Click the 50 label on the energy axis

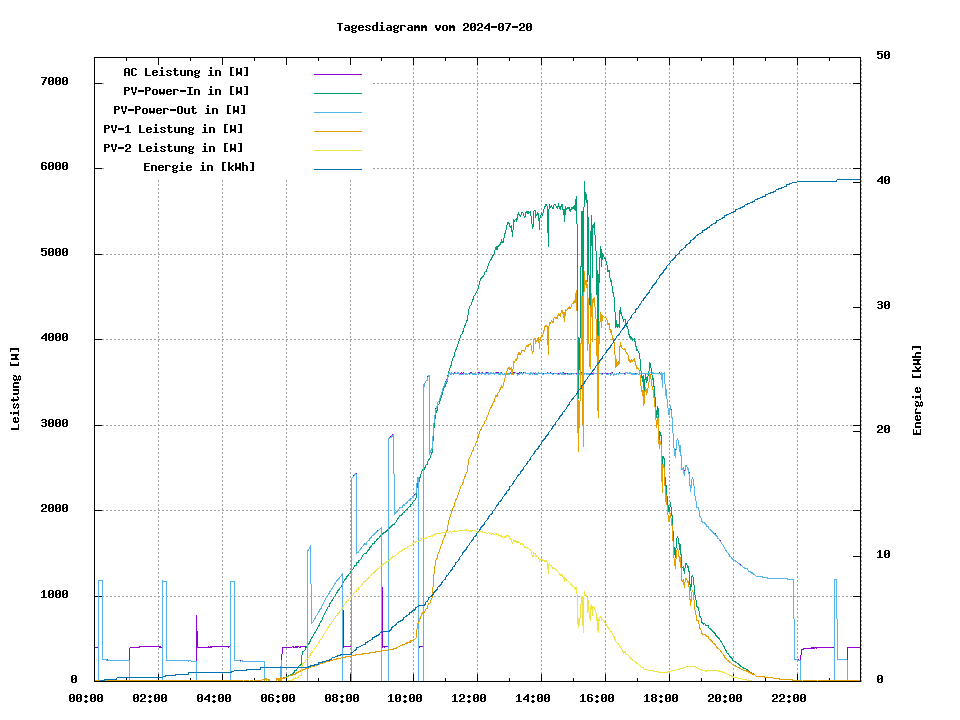tap(883, 56)
